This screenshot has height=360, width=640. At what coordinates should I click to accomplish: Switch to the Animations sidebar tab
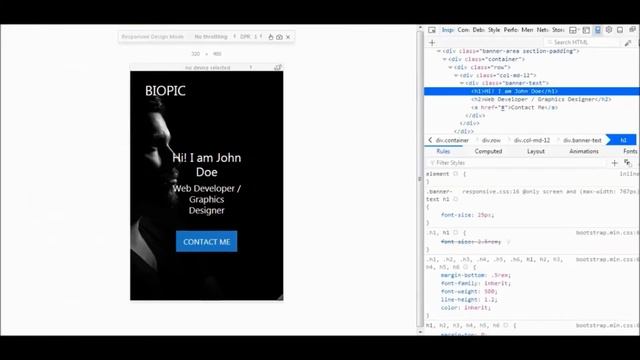(x=584, y=151)
